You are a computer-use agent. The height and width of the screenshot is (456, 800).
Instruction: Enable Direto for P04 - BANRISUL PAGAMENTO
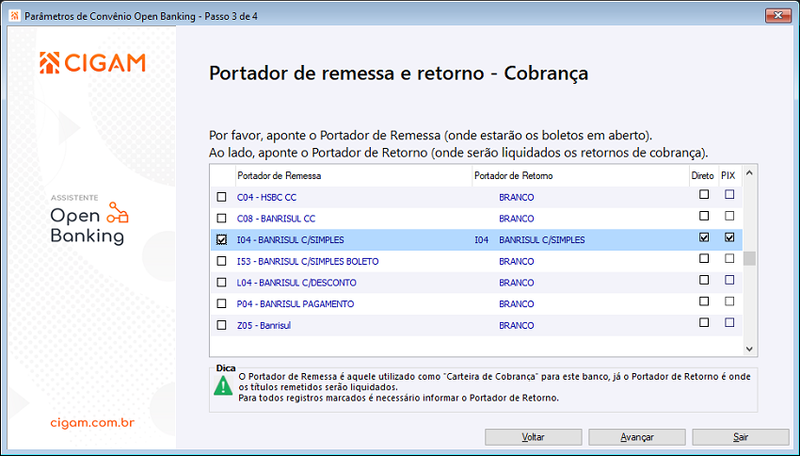[704, 301]
